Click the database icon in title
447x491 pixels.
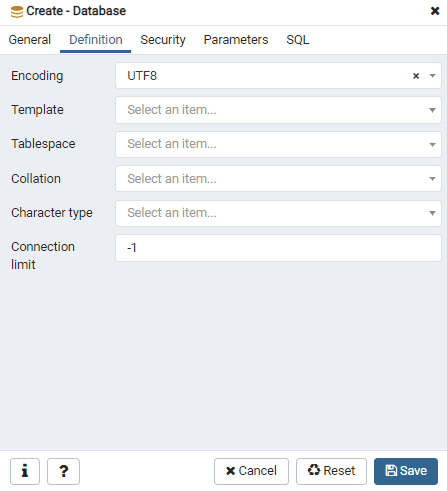pos(17,11)
